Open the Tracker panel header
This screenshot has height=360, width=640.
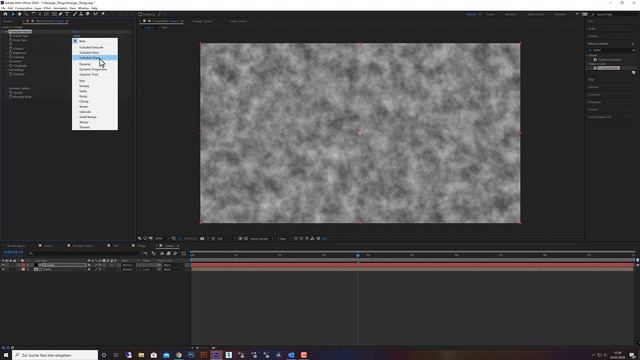point(593,109)
